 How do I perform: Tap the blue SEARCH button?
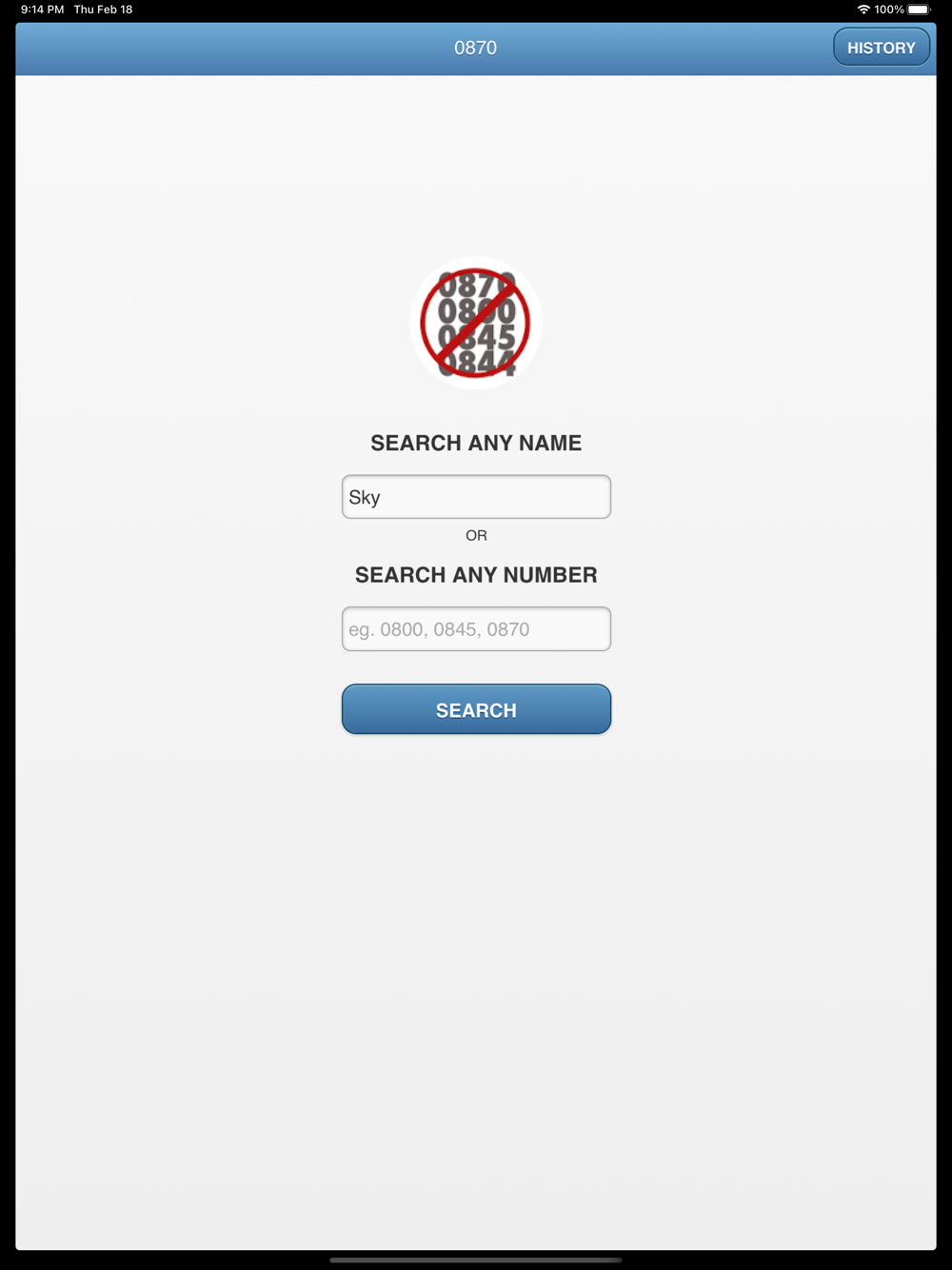pos(476,709)
